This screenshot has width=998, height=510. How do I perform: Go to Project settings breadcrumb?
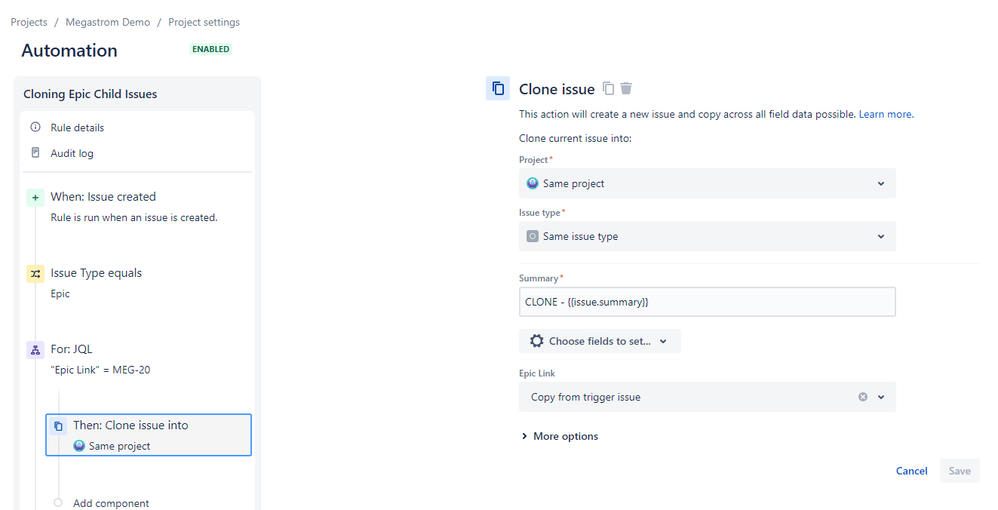pos(204,22)
